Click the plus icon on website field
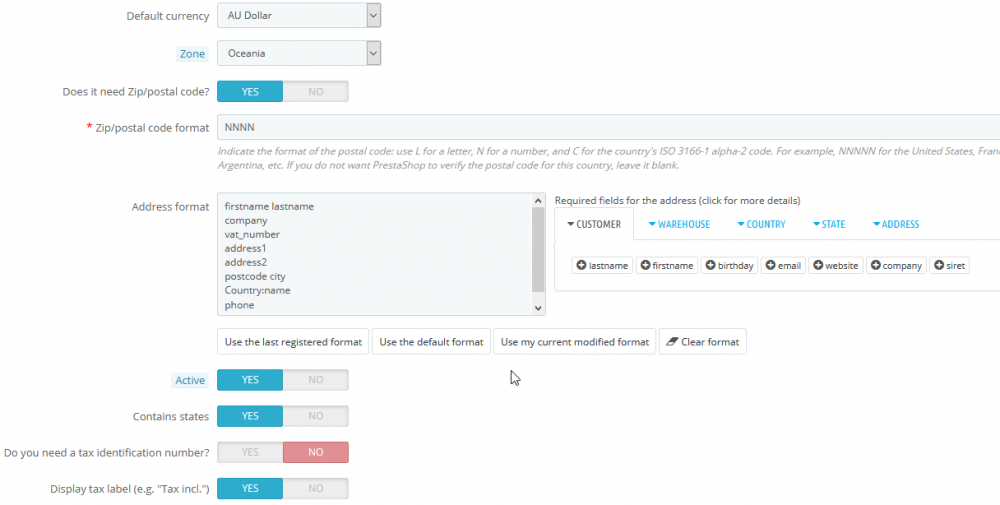The width and height of the screenshot is (1000, 505). pos(818,266)
